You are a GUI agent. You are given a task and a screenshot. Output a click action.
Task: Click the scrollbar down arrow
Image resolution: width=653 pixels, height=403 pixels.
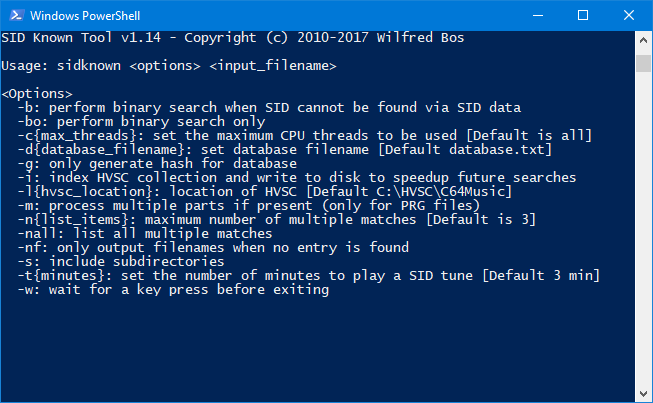point(643,393)
